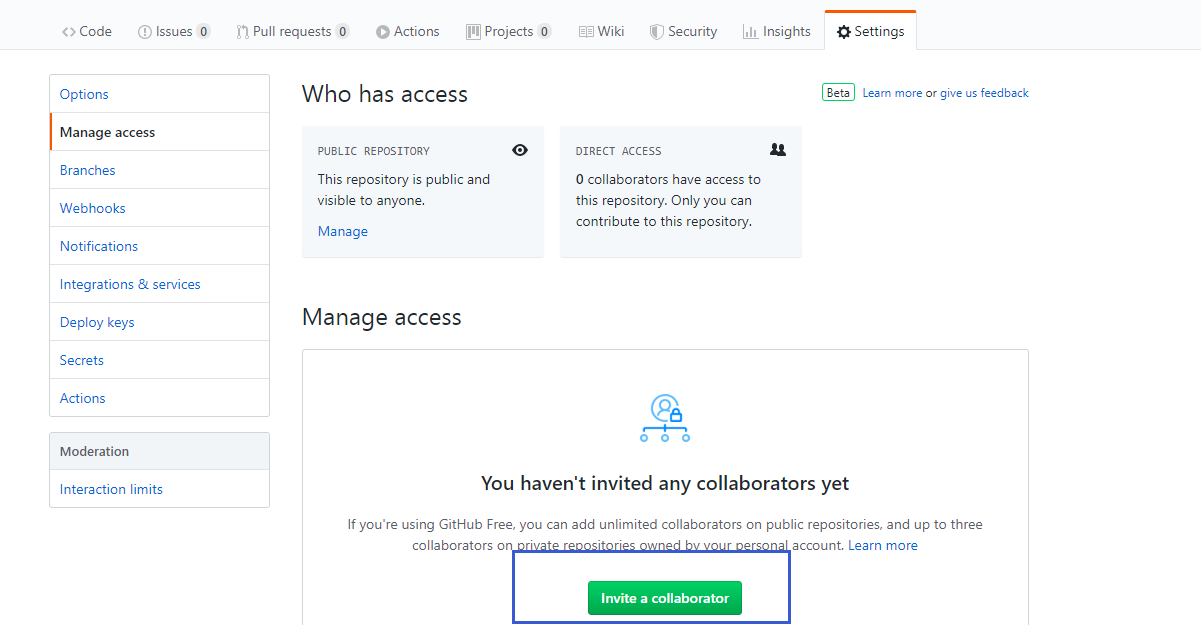Click the PUBLIC REPOSITORY card title
Image resolution: width=1201 pixels, height=625 pixels.
[374, 151]
